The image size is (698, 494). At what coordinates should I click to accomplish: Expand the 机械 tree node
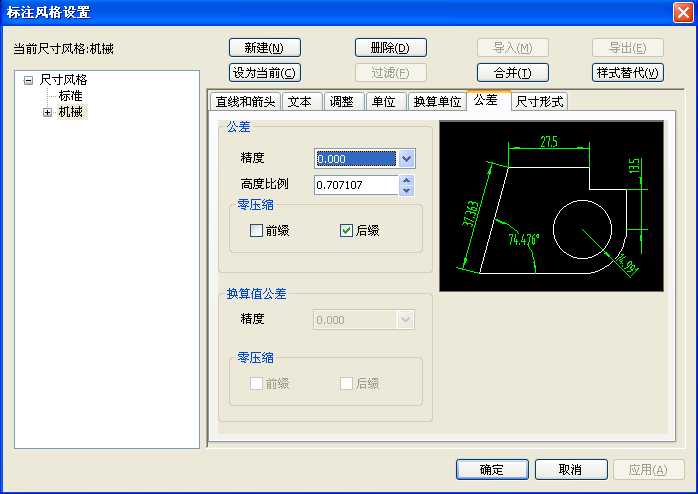point(47,113)
